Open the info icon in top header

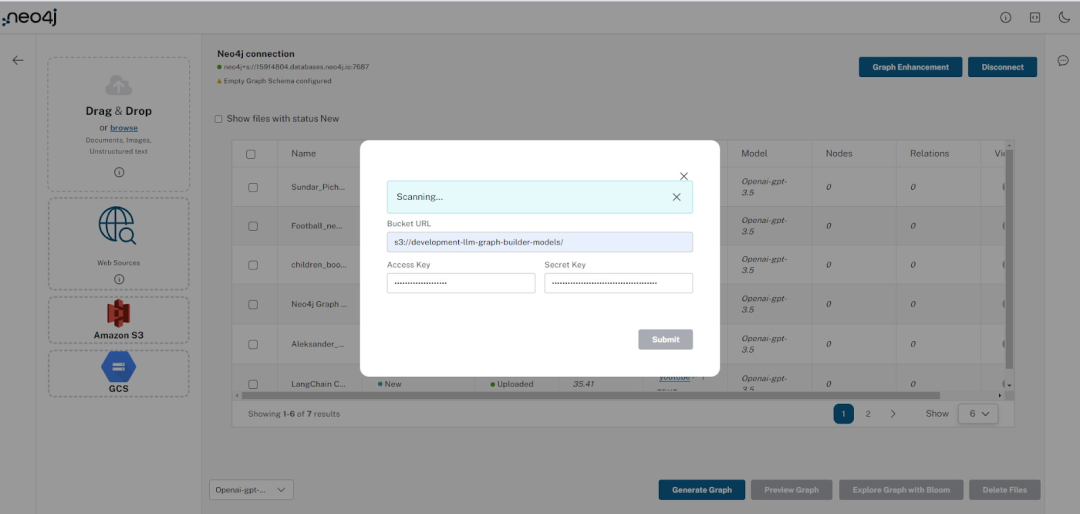click(x=1006, y=18)
